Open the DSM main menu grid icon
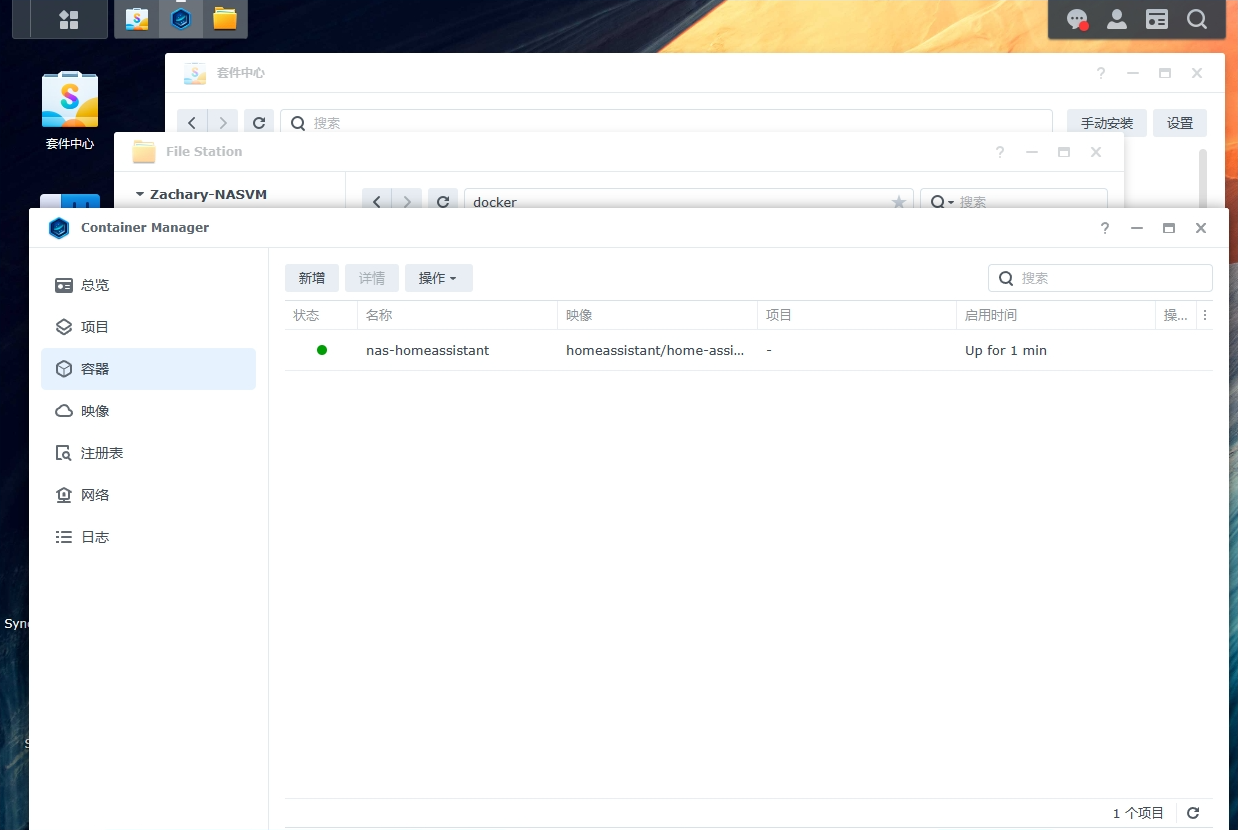 69,19
